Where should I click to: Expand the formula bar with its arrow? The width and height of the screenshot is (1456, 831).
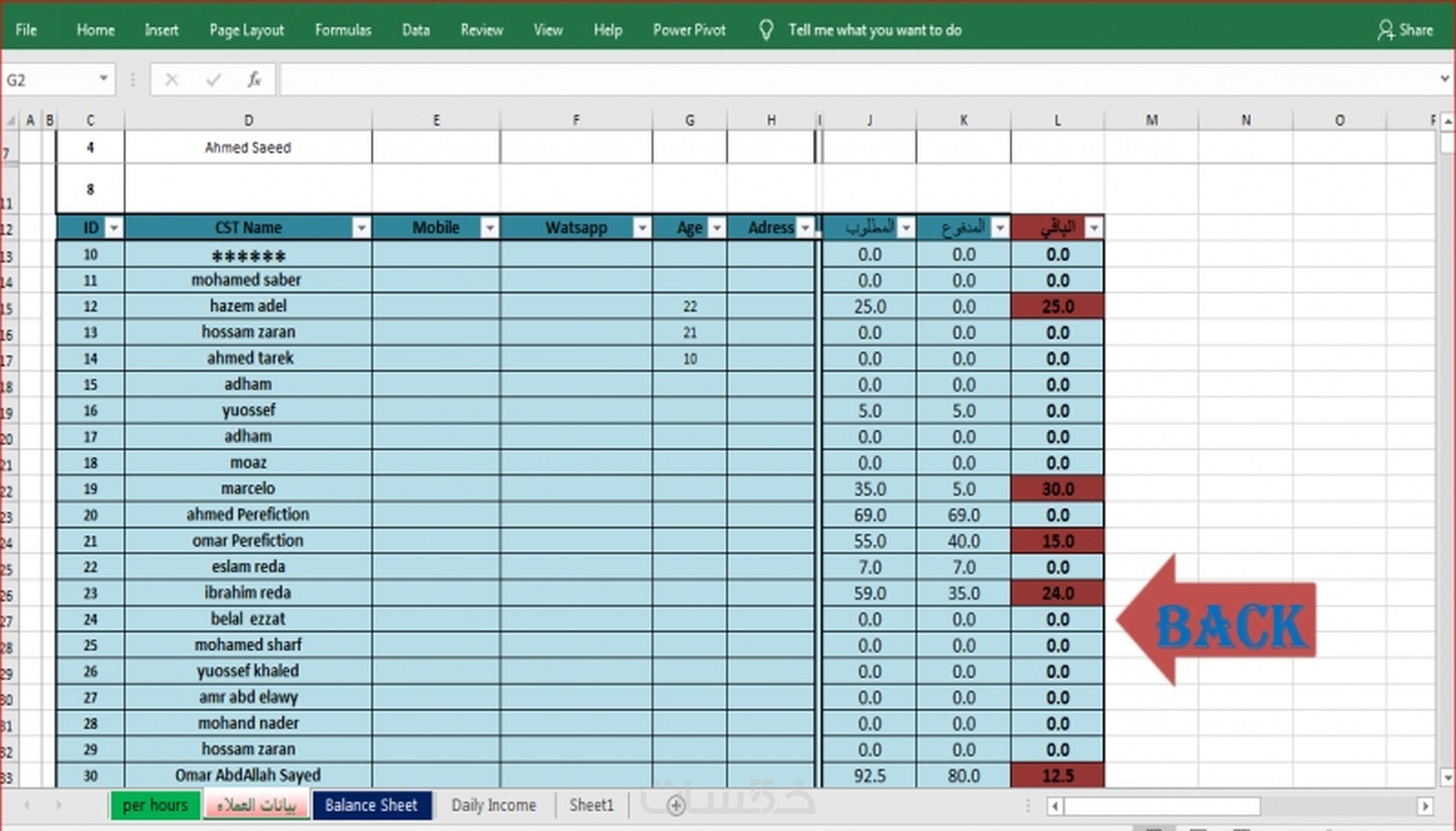point(1445,79)
